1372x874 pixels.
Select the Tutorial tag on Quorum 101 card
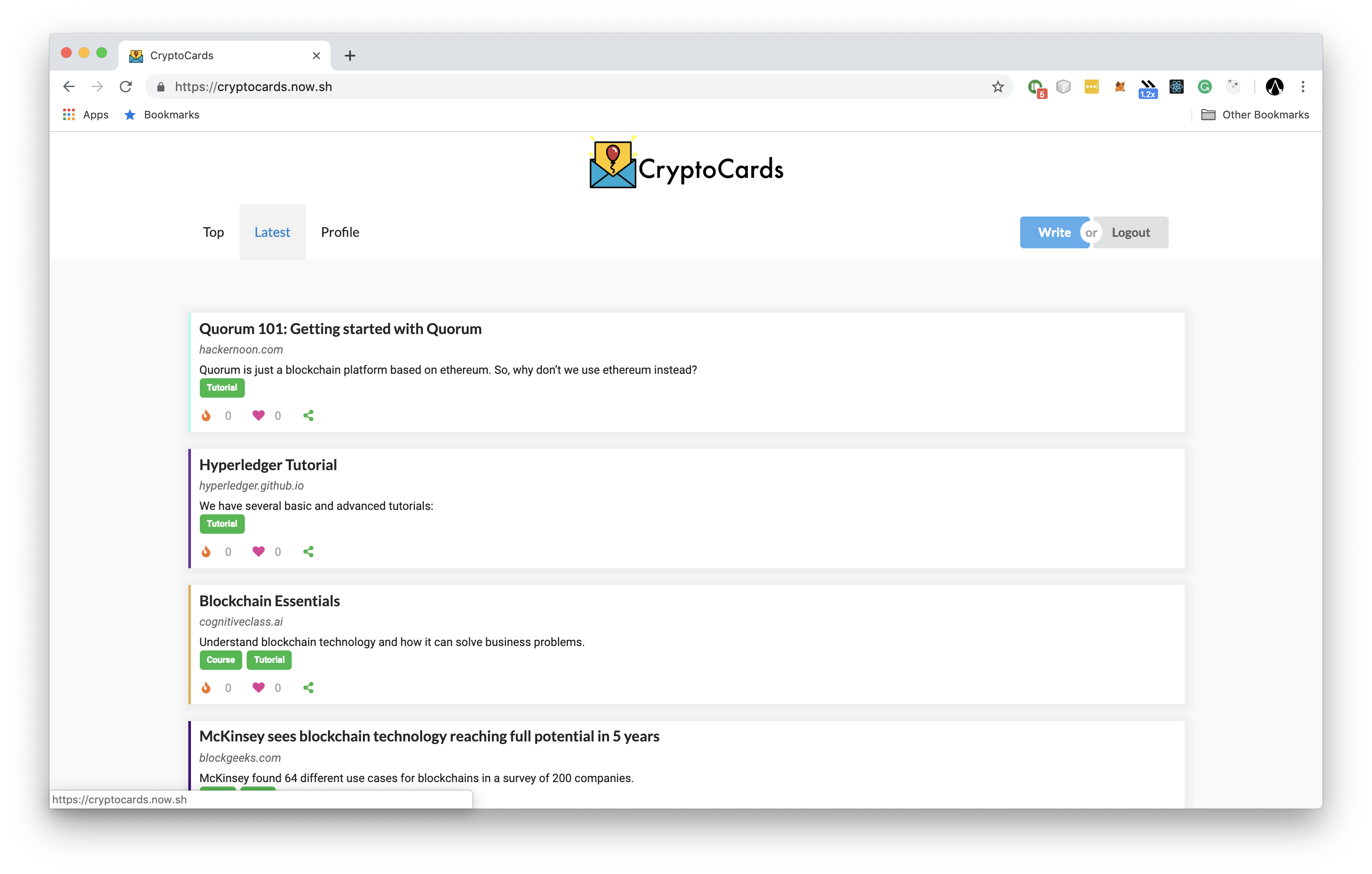pos(221,388)
